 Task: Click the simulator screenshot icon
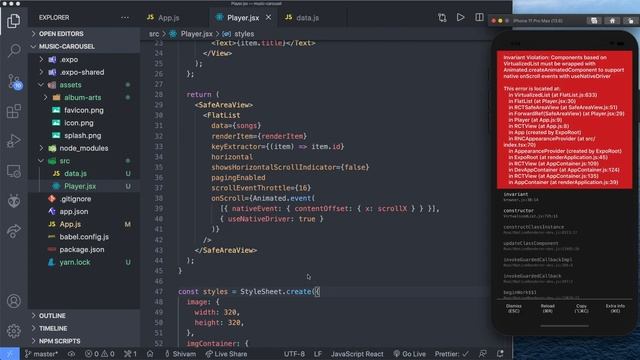click(594, 20)
